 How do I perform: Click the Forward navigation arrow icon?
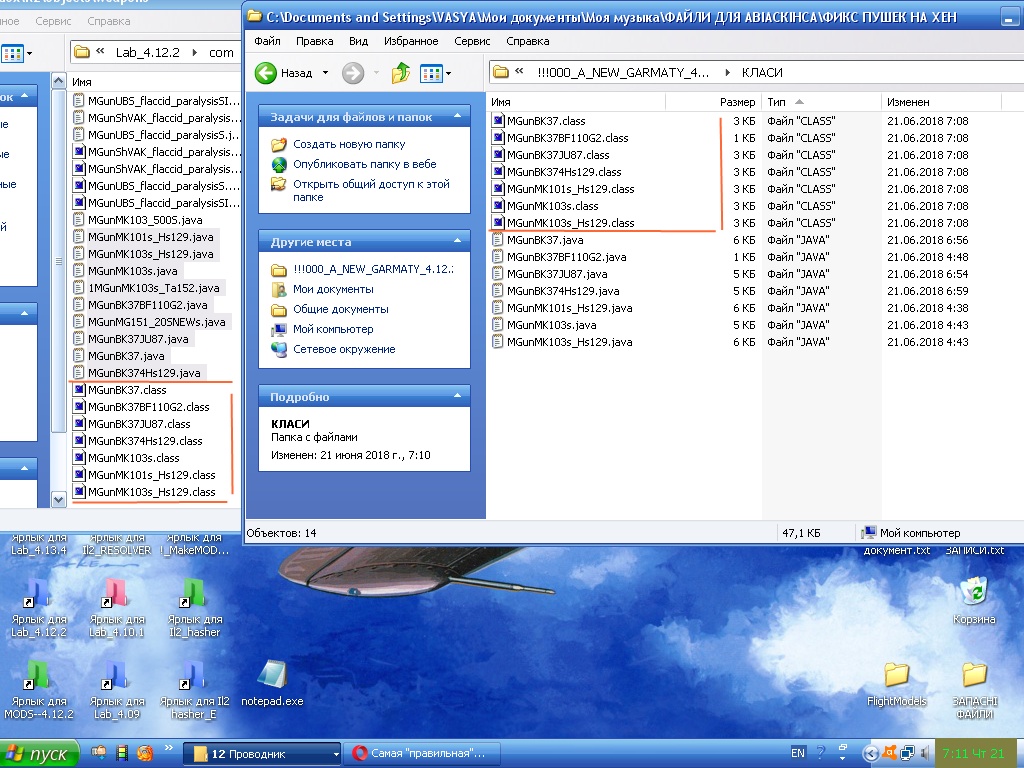pos(352,73)
